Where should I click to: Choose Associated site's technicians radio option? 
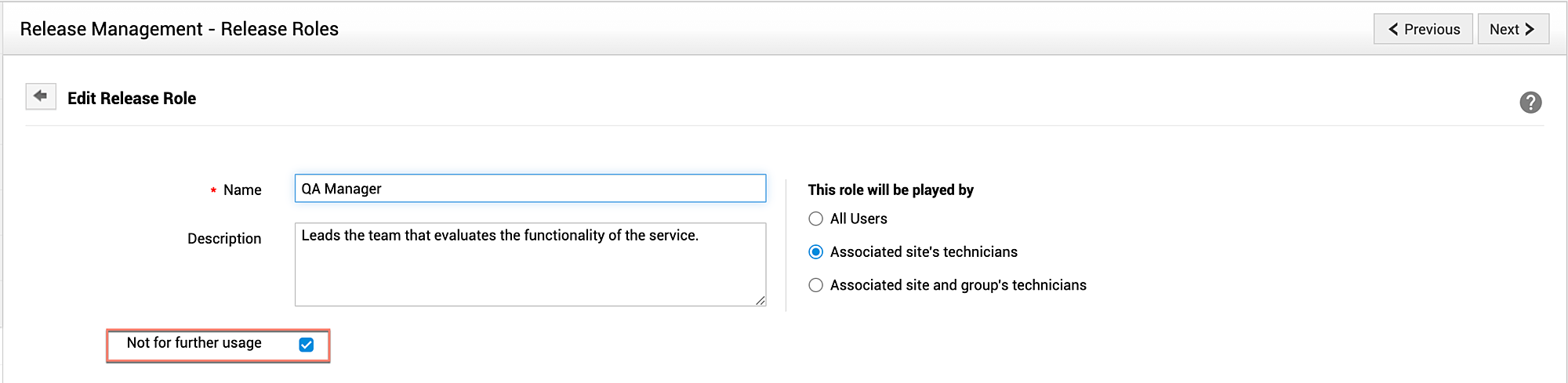[815, 252]
